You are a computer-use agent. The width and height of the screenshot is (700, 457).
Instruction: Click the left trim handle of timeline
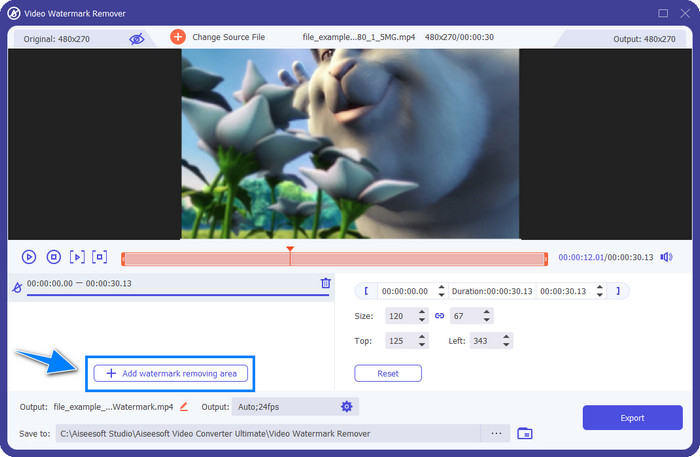pos(123,259)
